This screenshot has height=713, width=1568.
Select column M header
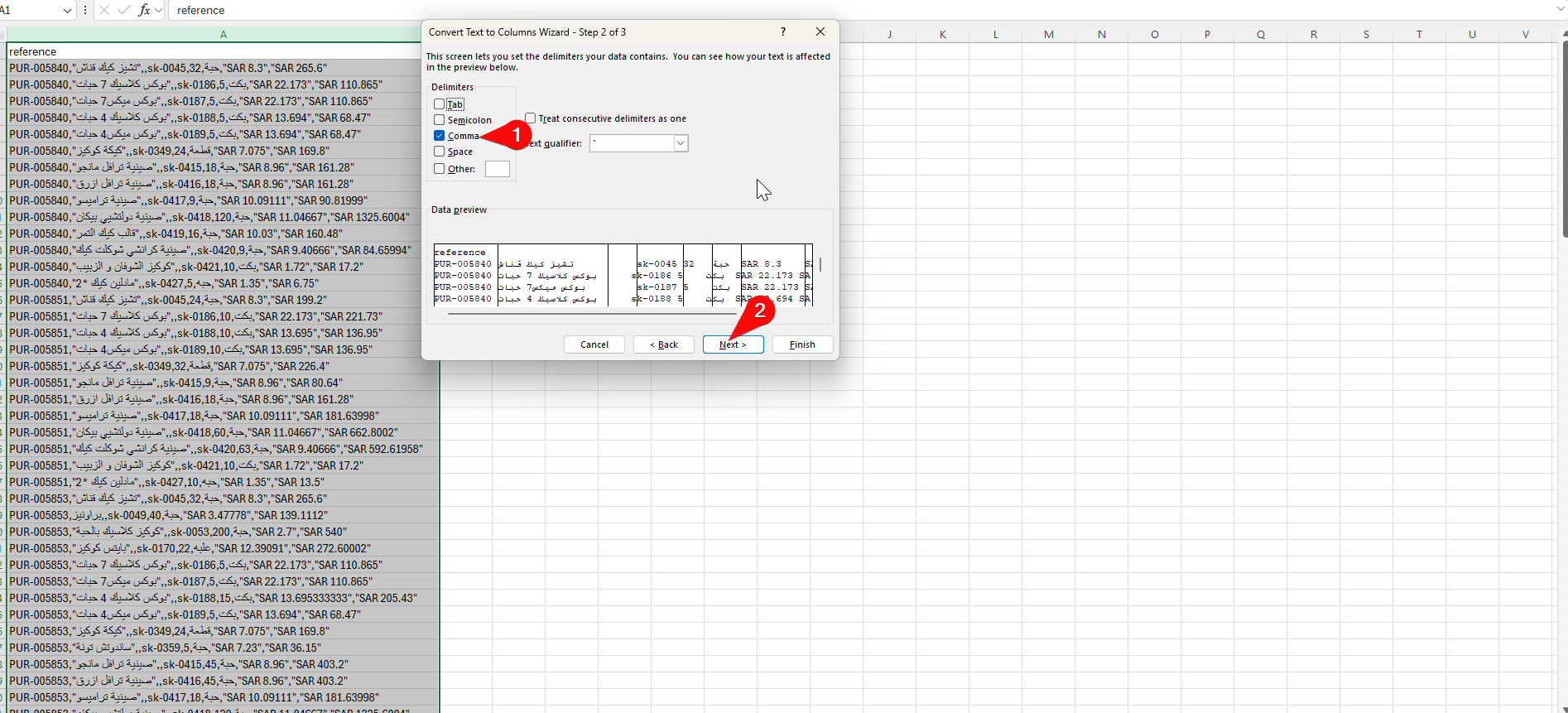[1048, 34]
